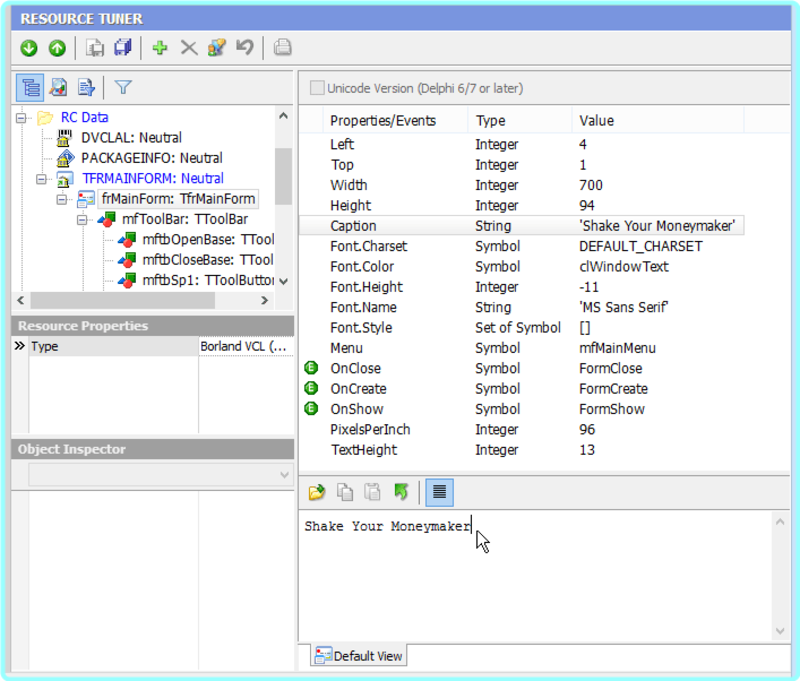Click the tree vertical scrollbar down arrow
The height and width of the screenshot is (681, 800).
[284, 281]
